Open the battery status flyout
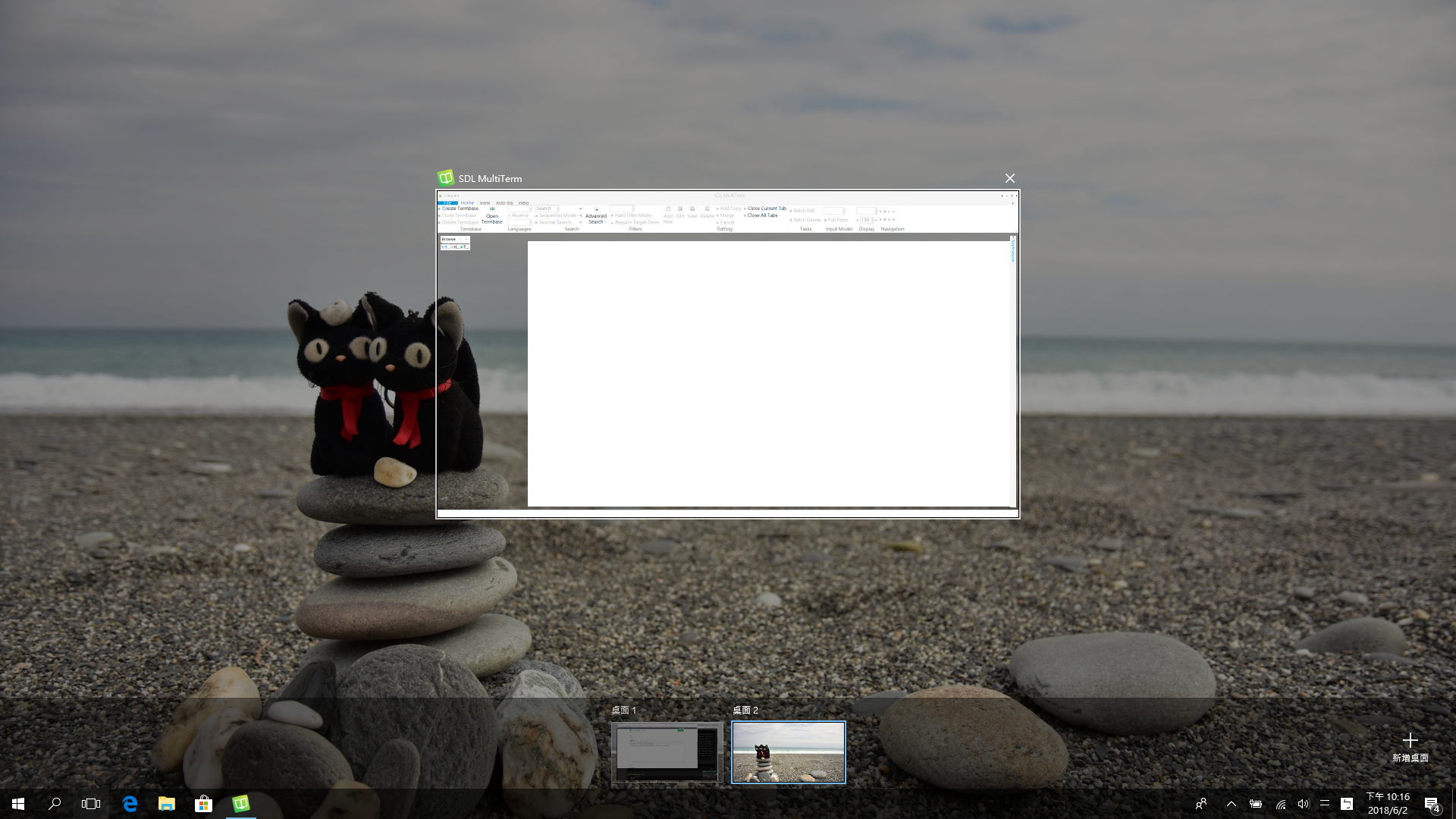Viewport: 1456px width, 819px height. tap(1256, 804)
